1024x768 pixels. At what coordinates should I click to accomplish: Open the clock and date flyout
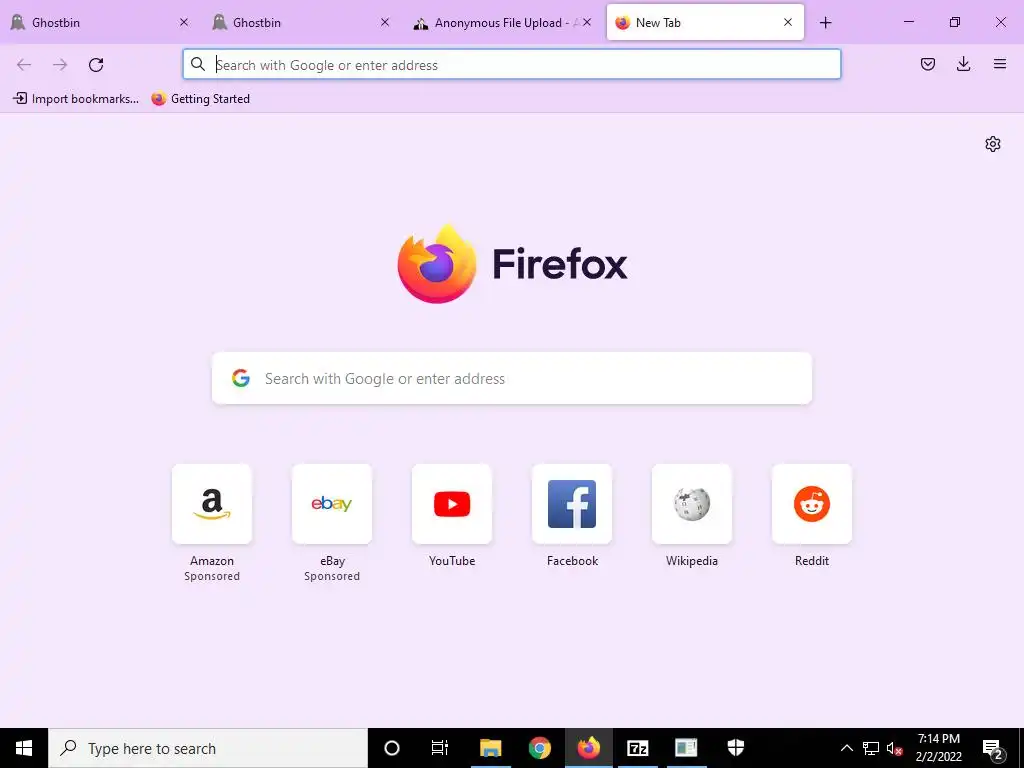pyautogui.click(x=938, y=748)
